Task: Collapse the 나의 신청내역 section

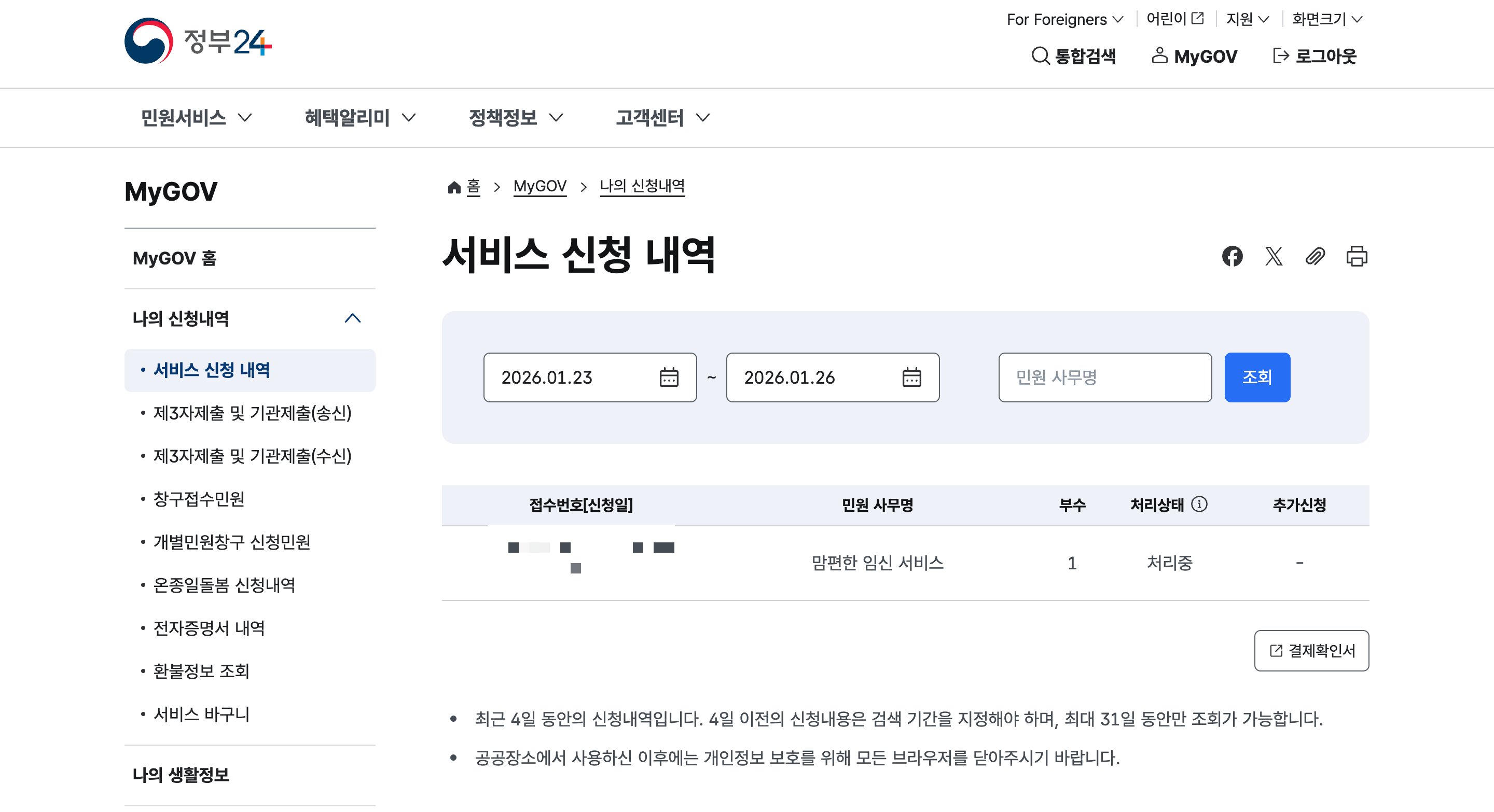Action: pyautogui.click(x=353, y=318)
